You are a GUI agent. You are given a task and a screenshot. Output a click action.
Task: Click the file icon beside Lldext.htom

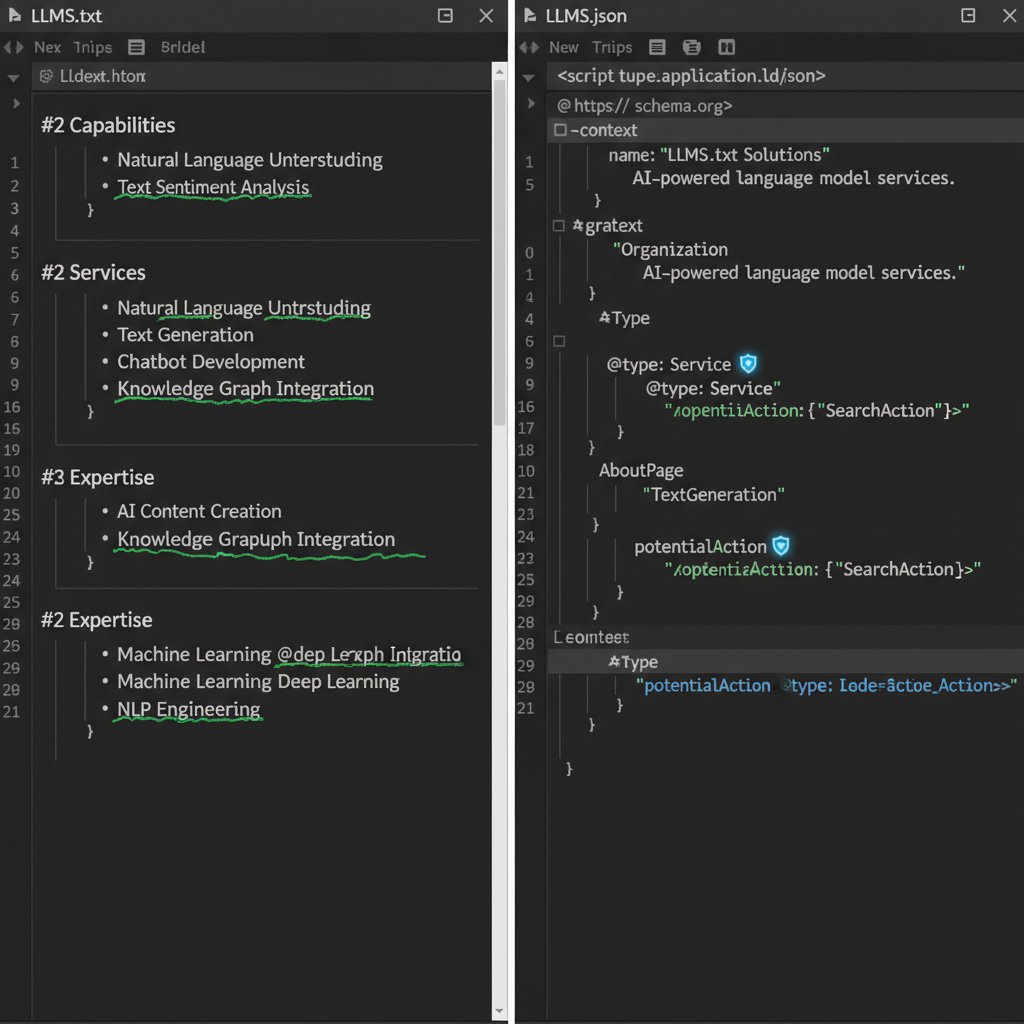point(45,76)
